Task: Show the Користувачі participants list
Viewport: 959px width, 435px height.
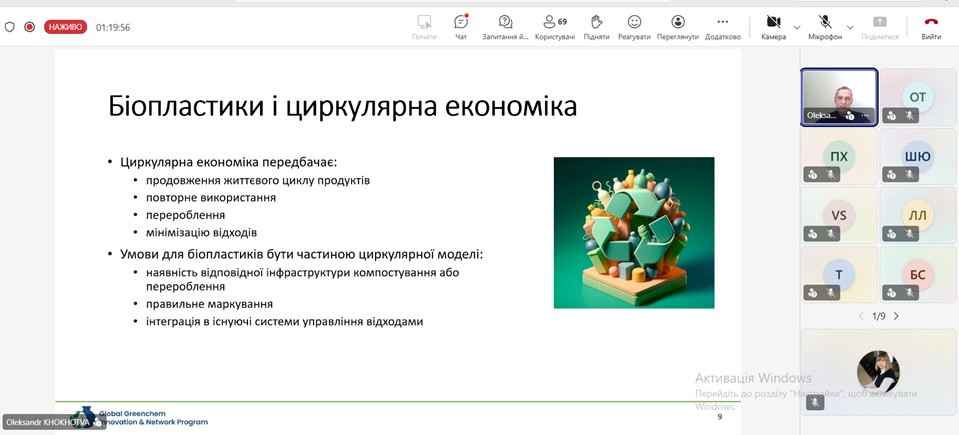Action: 555,28
